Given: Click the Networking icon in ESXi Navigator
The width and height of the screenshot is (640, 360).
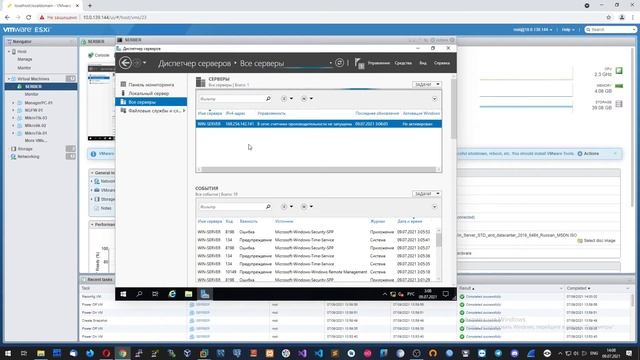Looking at the screenshot, I should [13, 157].
